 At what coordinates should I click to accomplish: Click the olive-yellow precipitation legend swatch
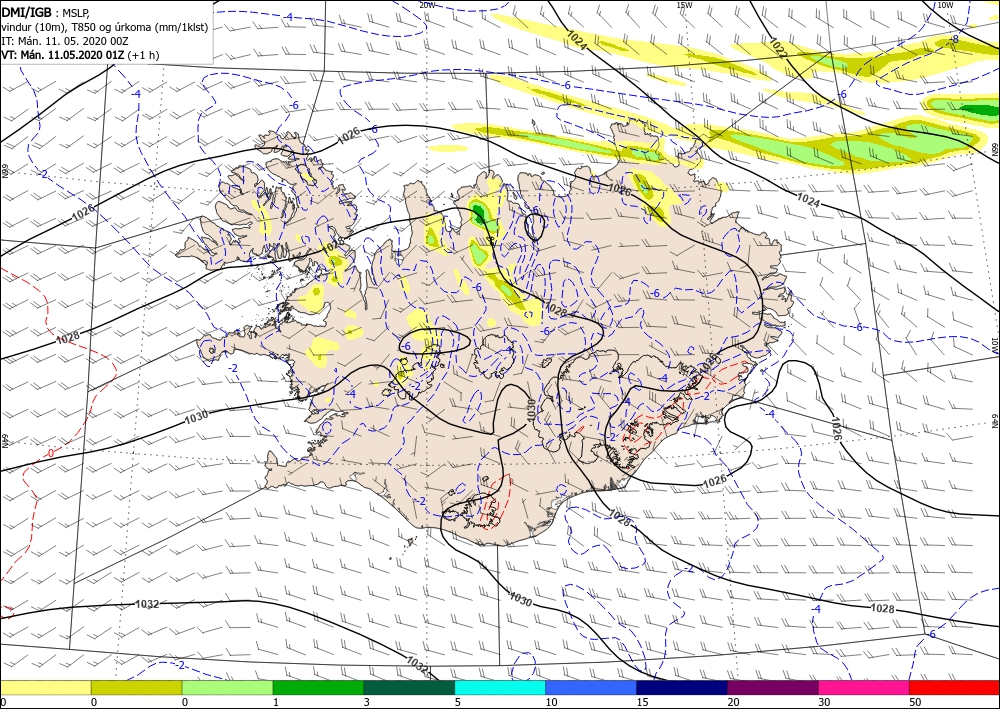click(x=136, y=687)
